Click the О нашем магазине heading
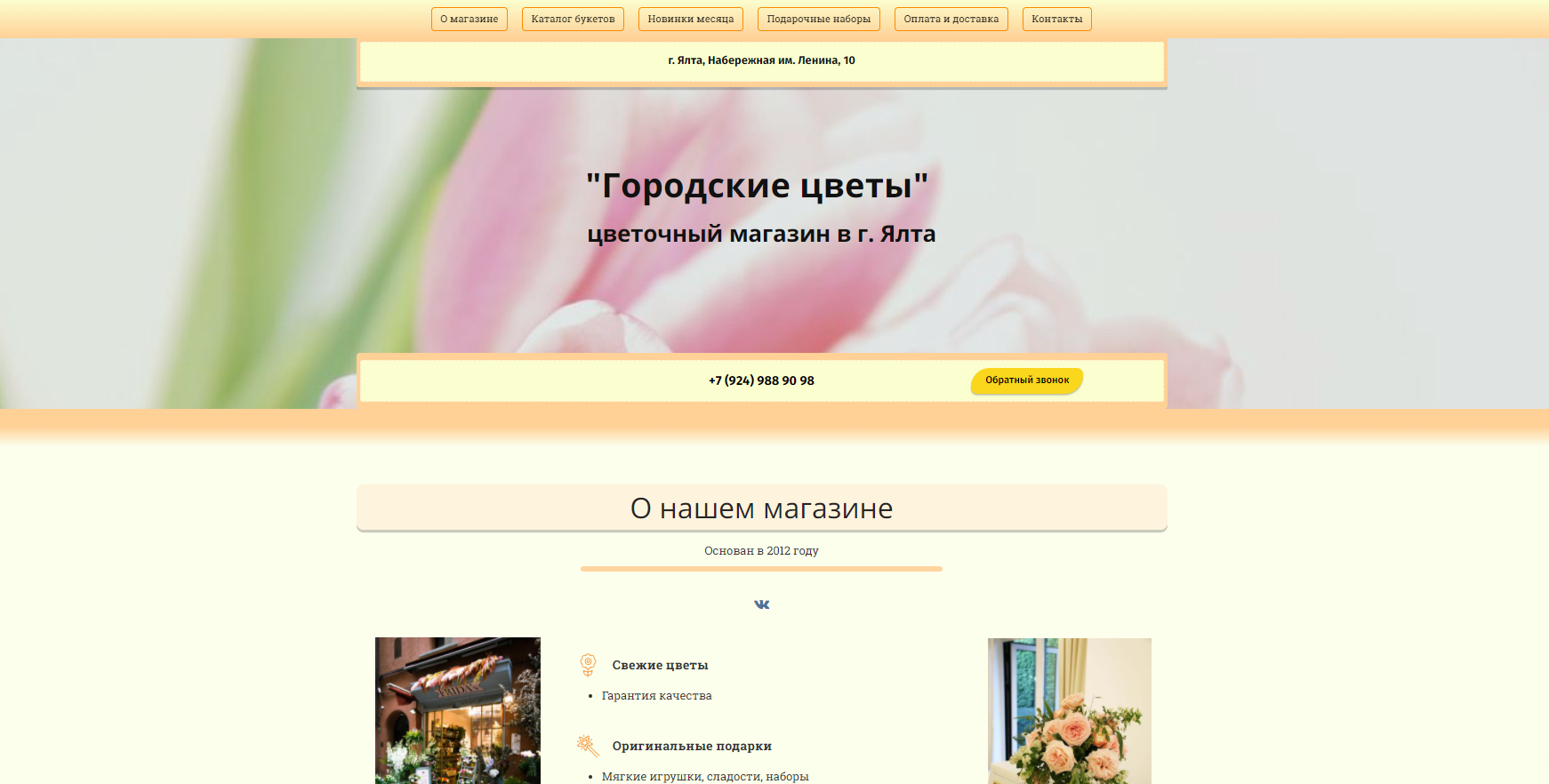The height and width of the screenshot is (784, 1549). tap(761, 508)
